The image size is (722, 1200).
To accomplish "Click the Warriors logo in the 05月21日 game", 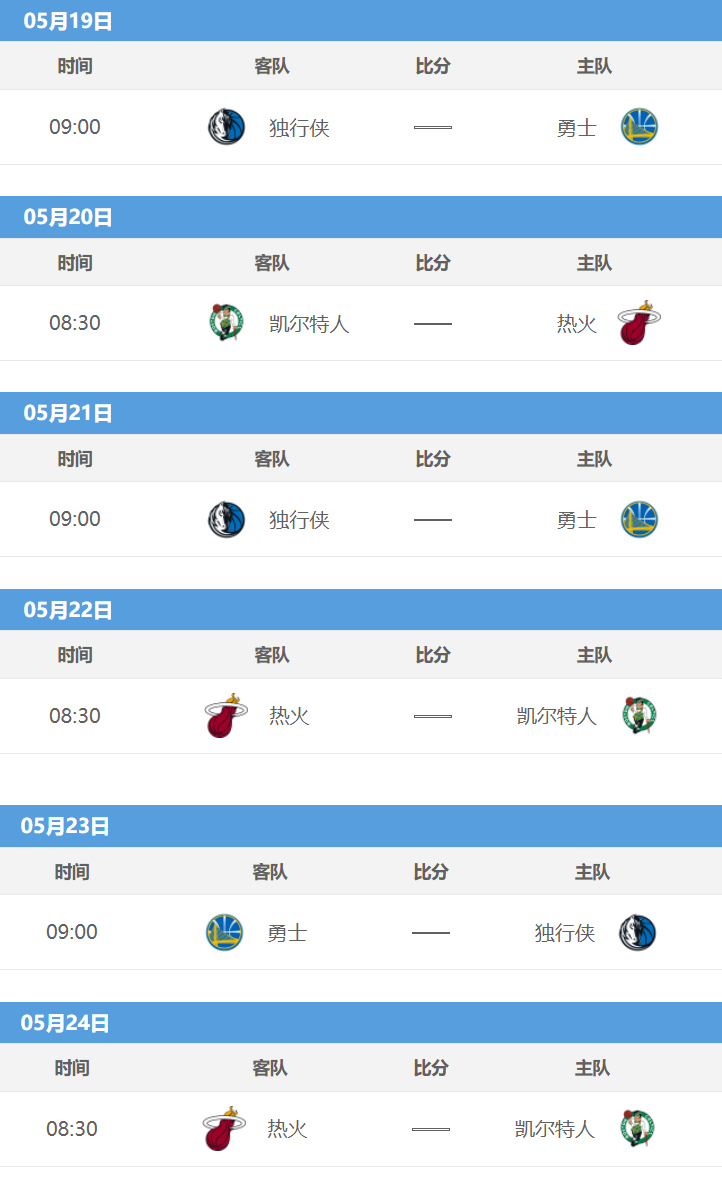I will click(x=639, y=519).
